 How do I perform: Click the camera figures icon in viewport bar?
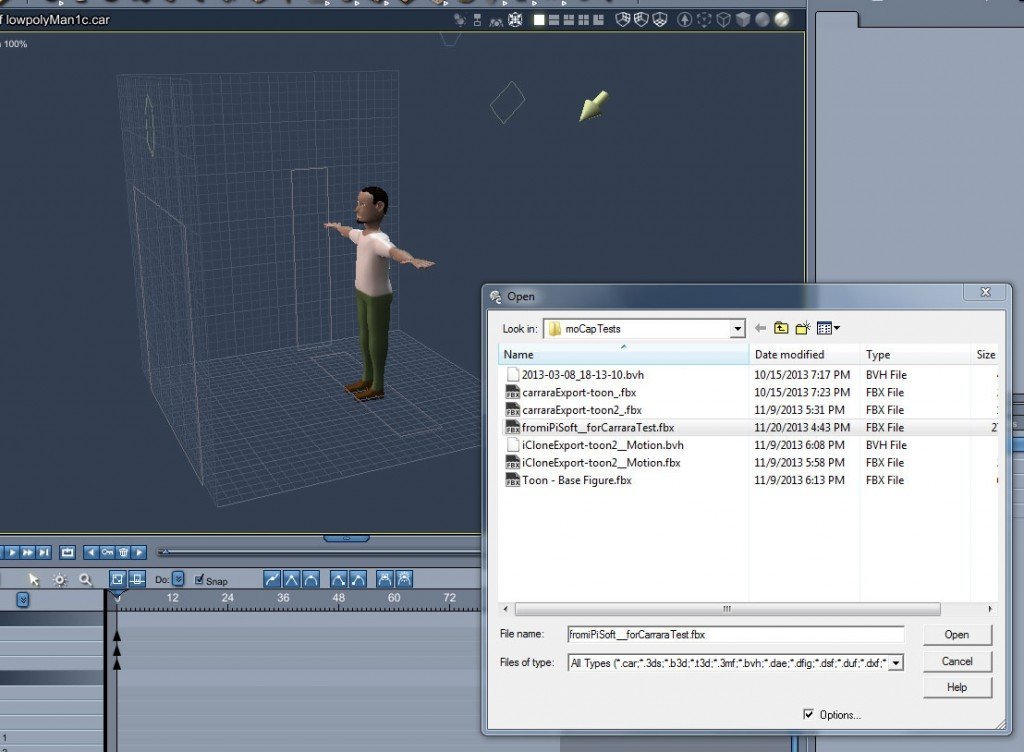(496, 21)
